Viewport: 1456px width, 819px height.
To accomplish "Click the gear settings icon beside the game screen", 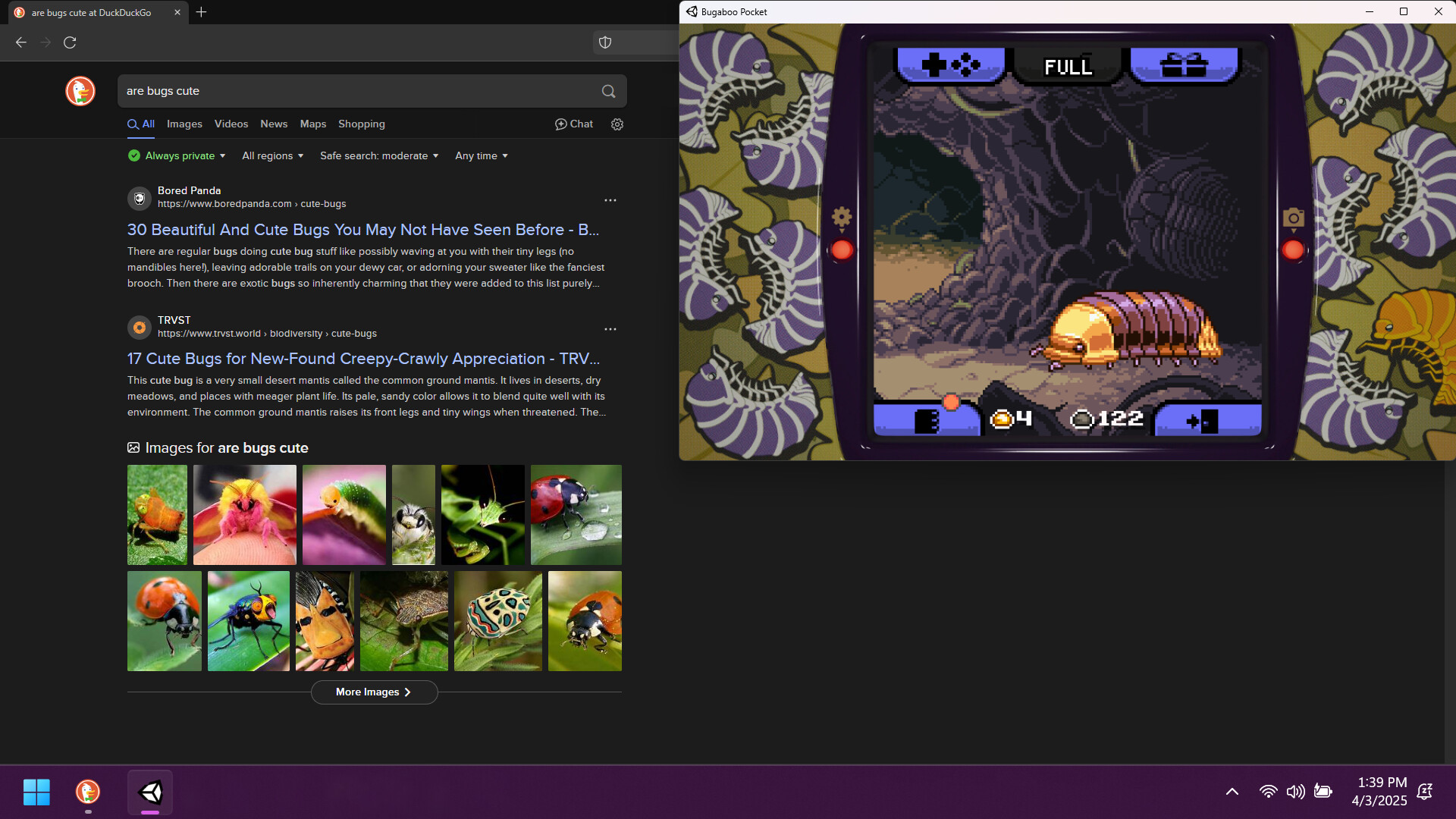I will [842, 218].
